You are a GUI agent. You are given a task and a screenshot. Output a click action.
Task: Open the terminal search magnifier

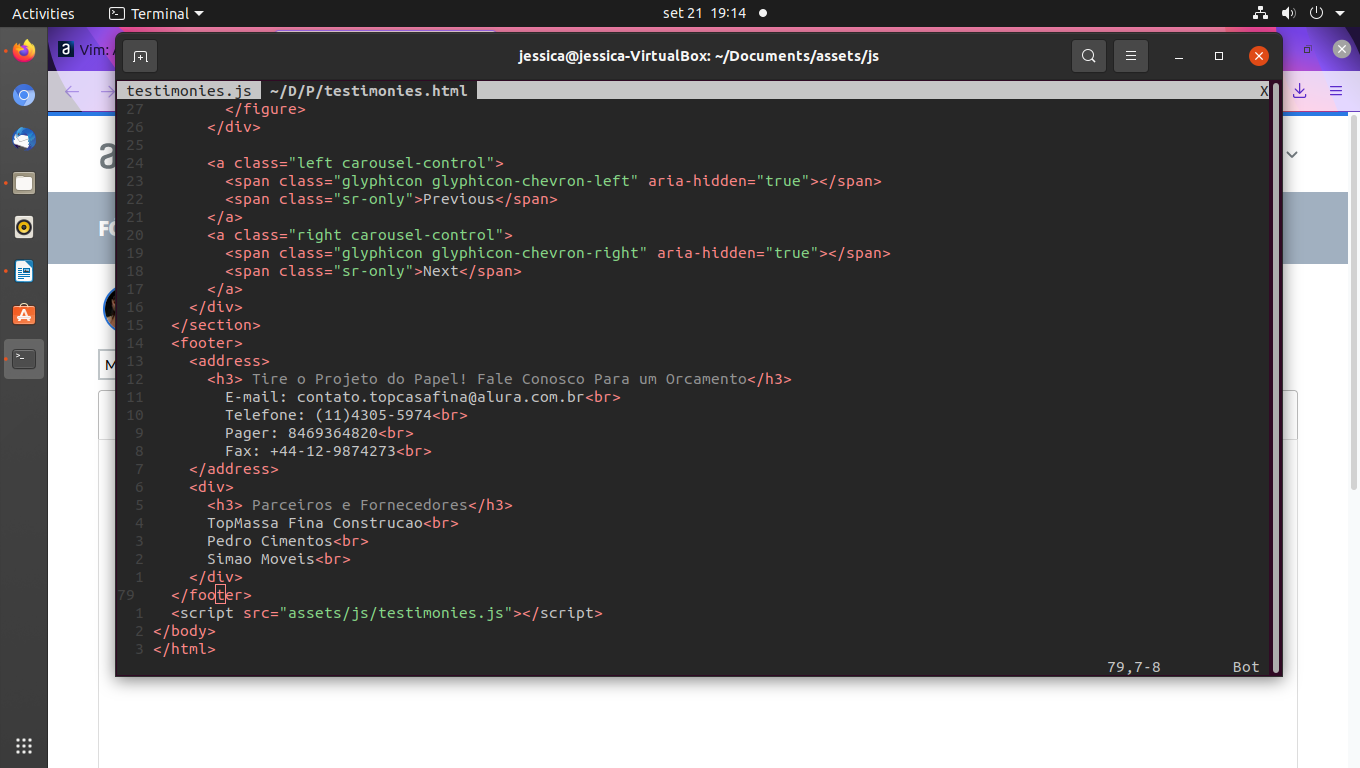click(1088, 56)
